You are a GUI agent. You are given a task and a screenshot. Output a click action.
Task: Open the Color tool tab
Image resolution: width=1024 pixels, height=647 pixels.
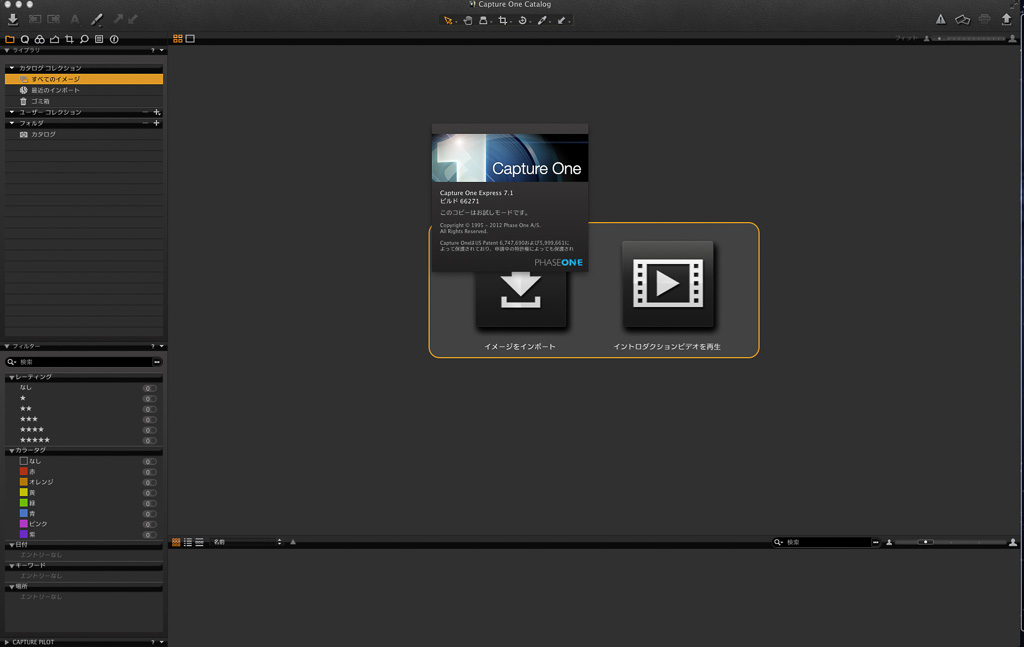click(40, 39)
